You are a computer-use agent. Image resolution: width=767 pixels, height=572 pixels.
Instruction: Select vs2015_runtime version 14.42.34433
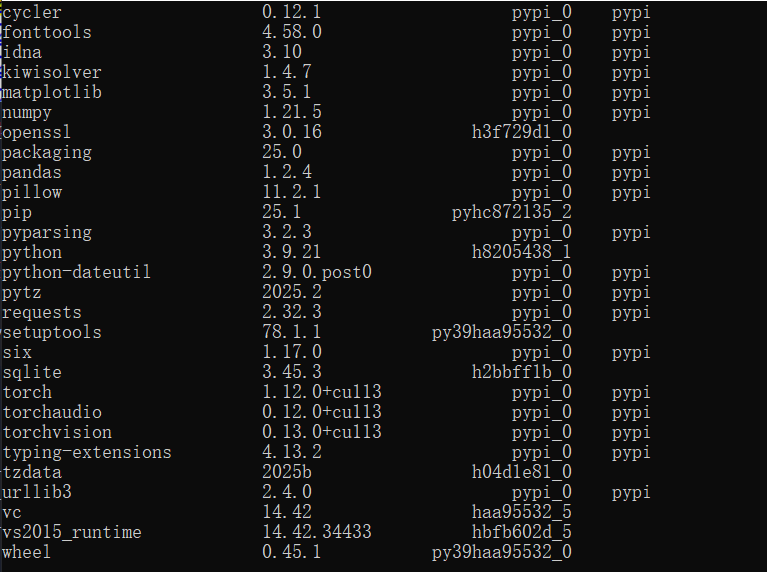(x=317, y=532)
